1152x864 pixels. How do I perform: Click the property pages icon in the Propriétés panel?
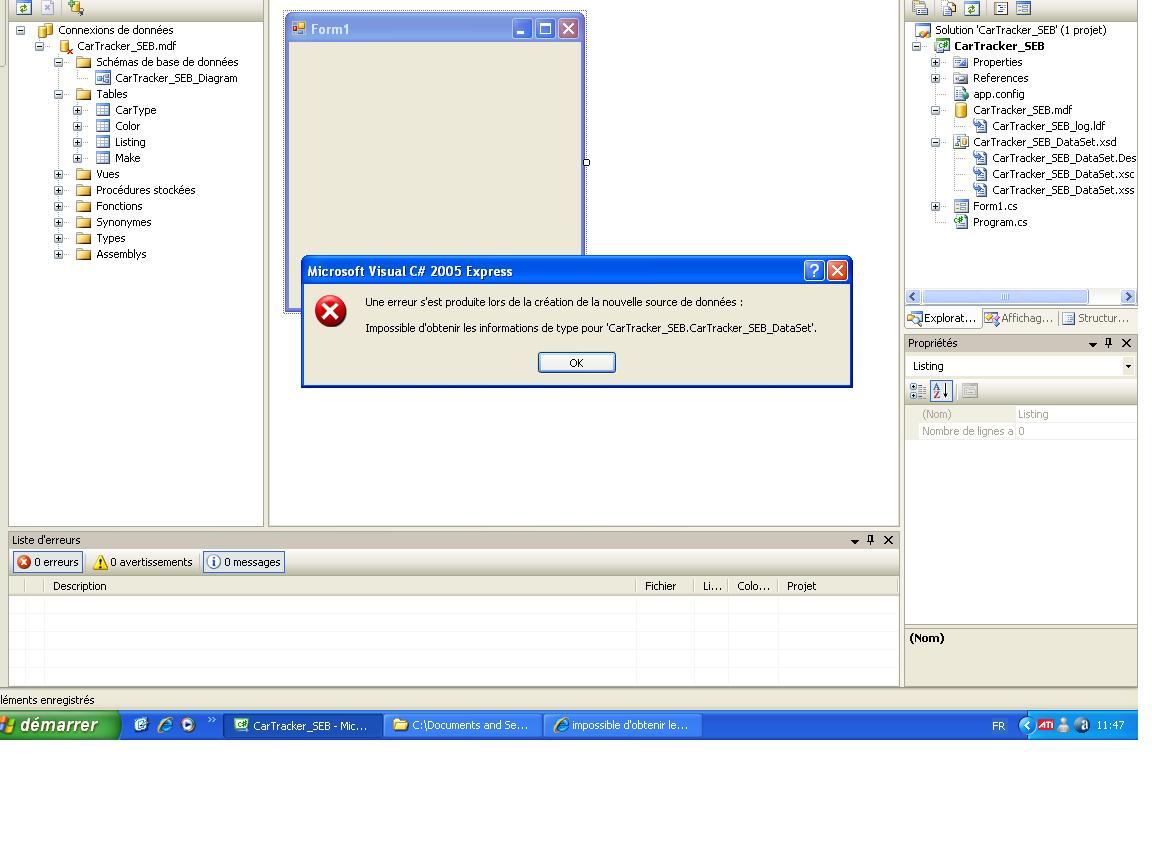(970, 391)
